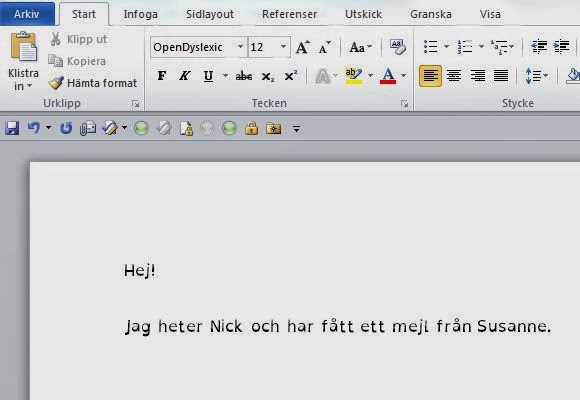Open the Tecken font dialog launcher
The height and width of the screenshot is (400, 580).
[x=404, y=104]
